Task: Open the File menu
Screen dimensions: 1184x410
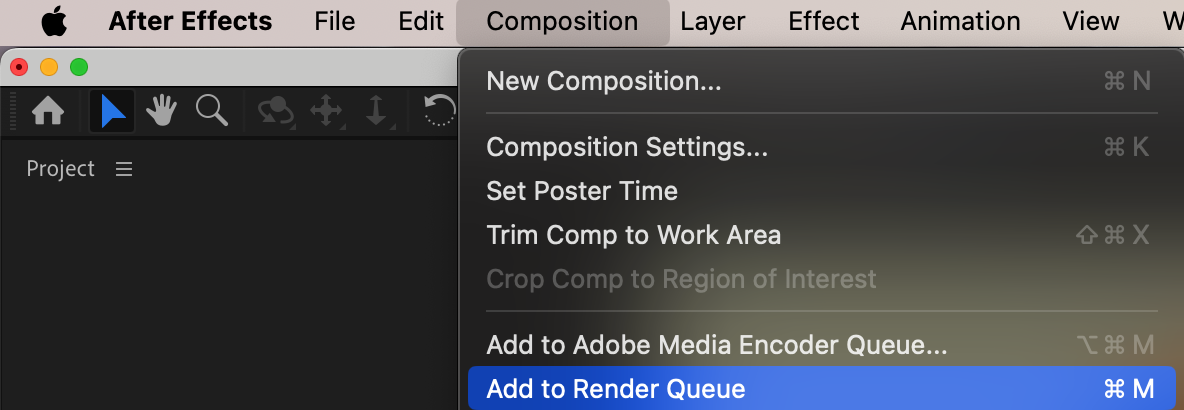Action: coord(334,21)
